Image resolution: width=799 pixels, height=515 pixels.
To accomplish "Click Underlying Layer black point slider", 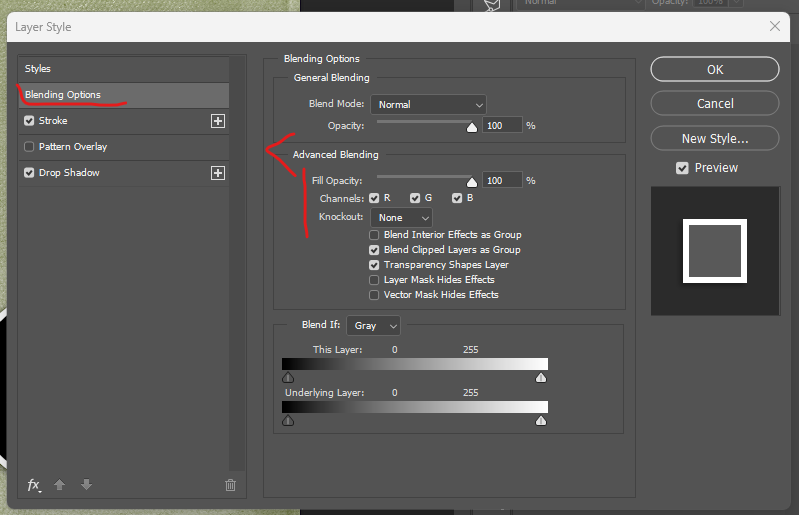I will (x=288, y=420).
